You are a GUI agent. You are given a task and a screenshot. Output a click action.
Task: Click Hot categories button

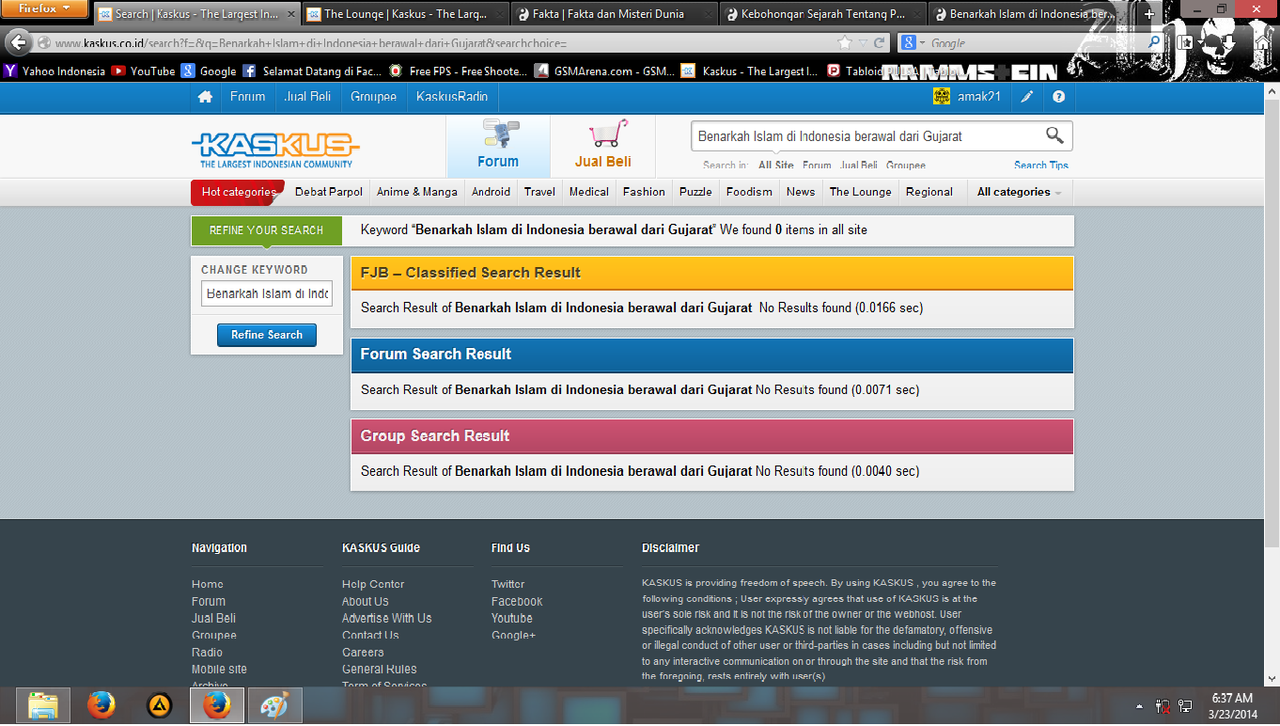pos(238,192)
